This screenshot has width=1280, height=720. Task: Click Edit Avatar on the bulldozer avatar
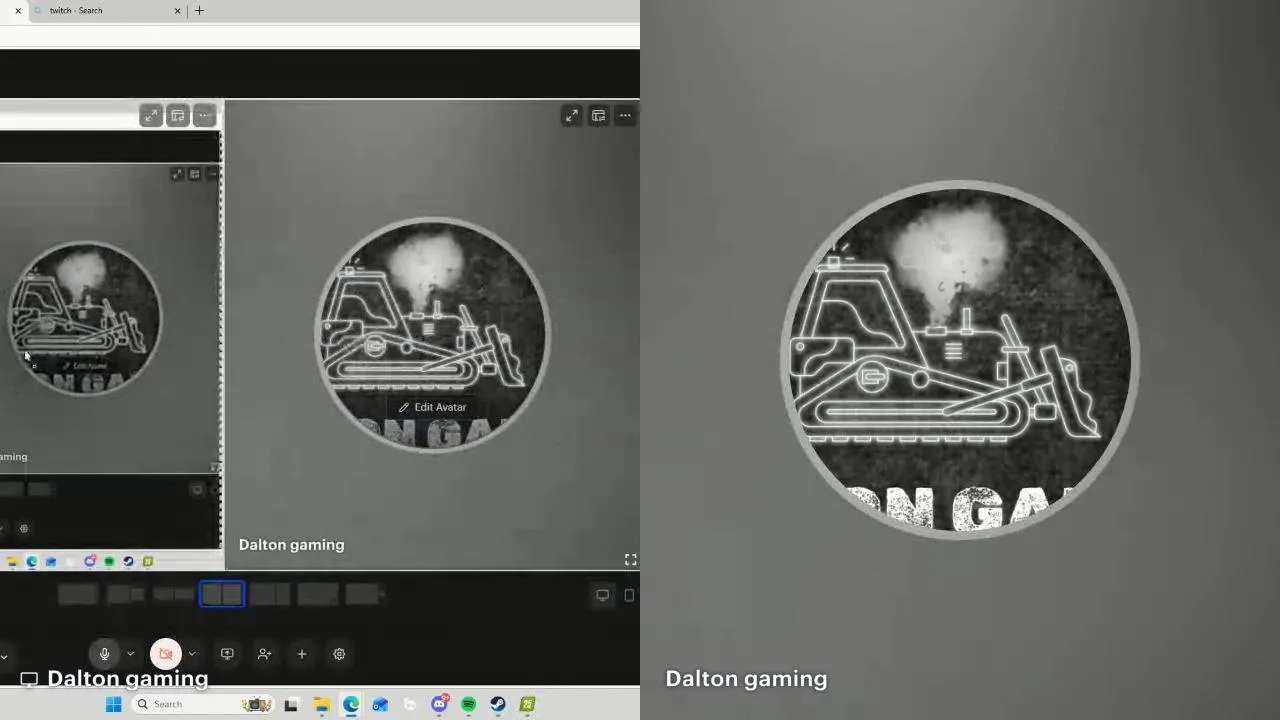tap(433, 407)
